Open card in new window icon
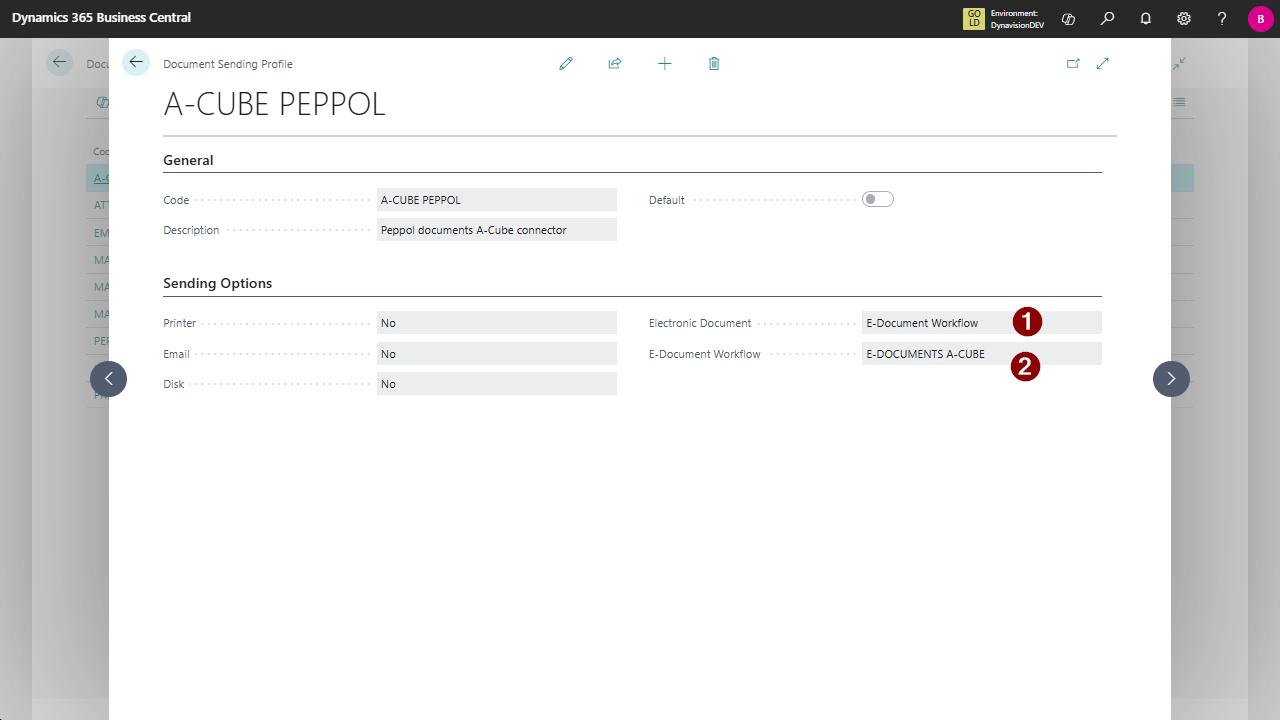The image size is (1280, 720). tap(1073, 63)
